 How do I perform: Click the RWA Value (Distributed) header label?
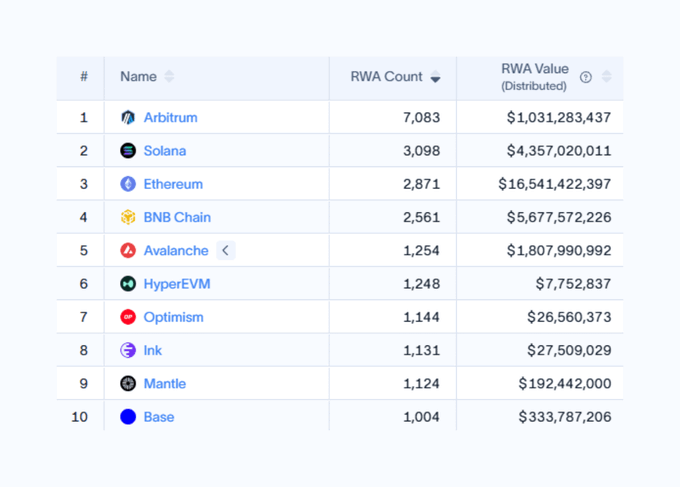[x=535, y=77]
